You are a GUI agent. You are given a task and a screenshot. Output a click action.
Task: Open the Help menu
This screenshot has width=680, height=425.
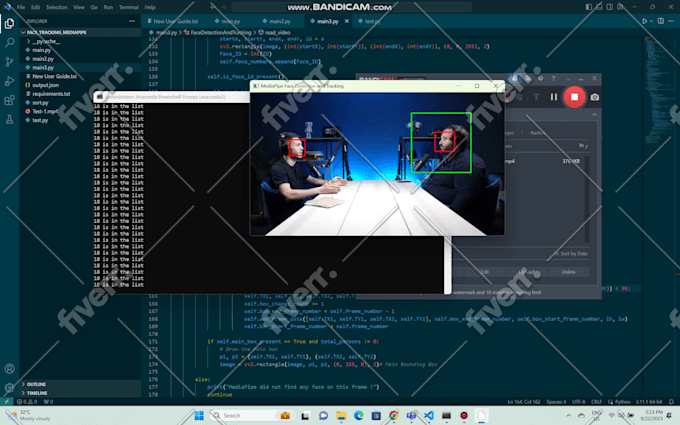click(x=150, y=7)
